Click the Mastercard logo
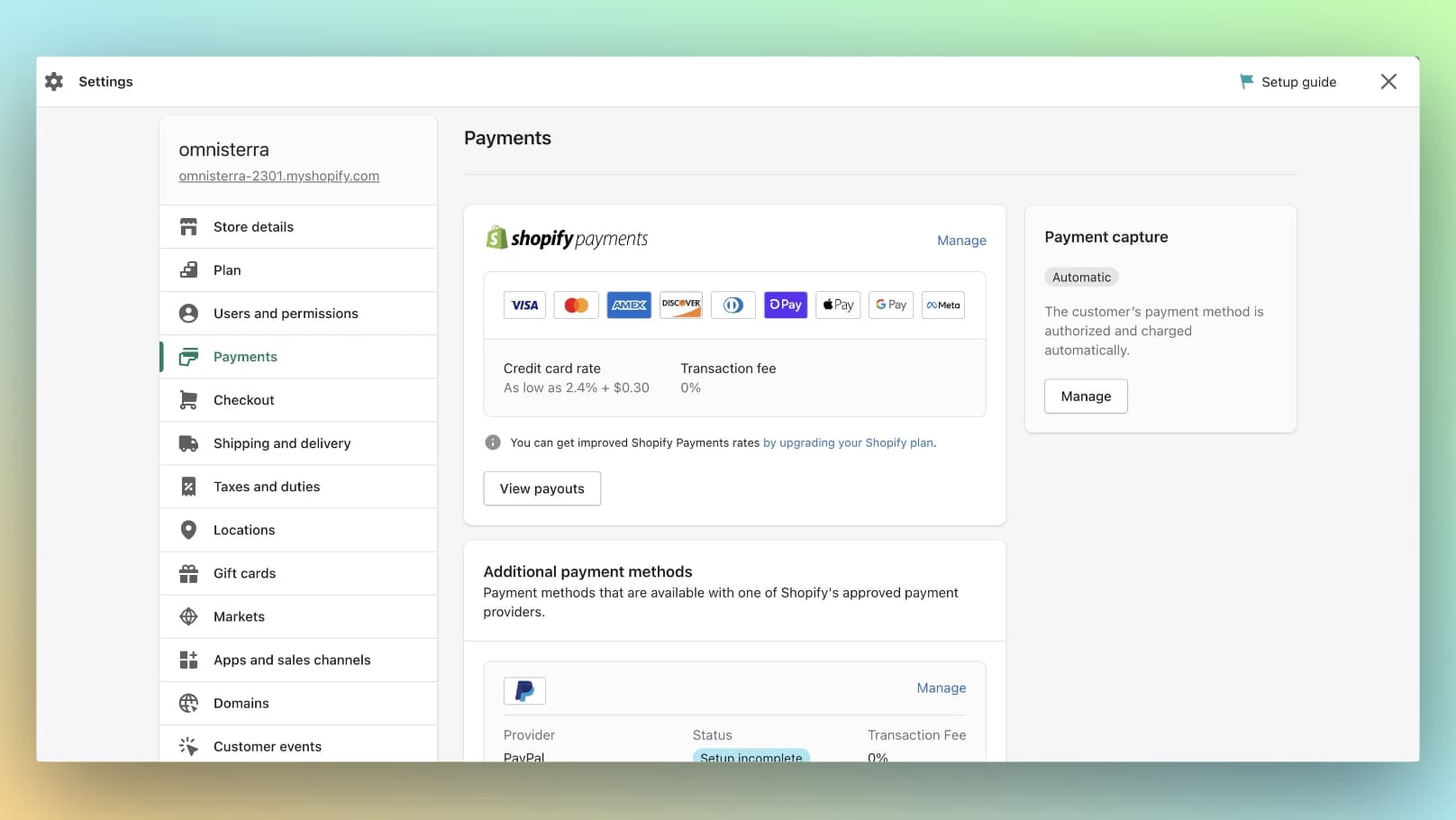 (577, 305)
